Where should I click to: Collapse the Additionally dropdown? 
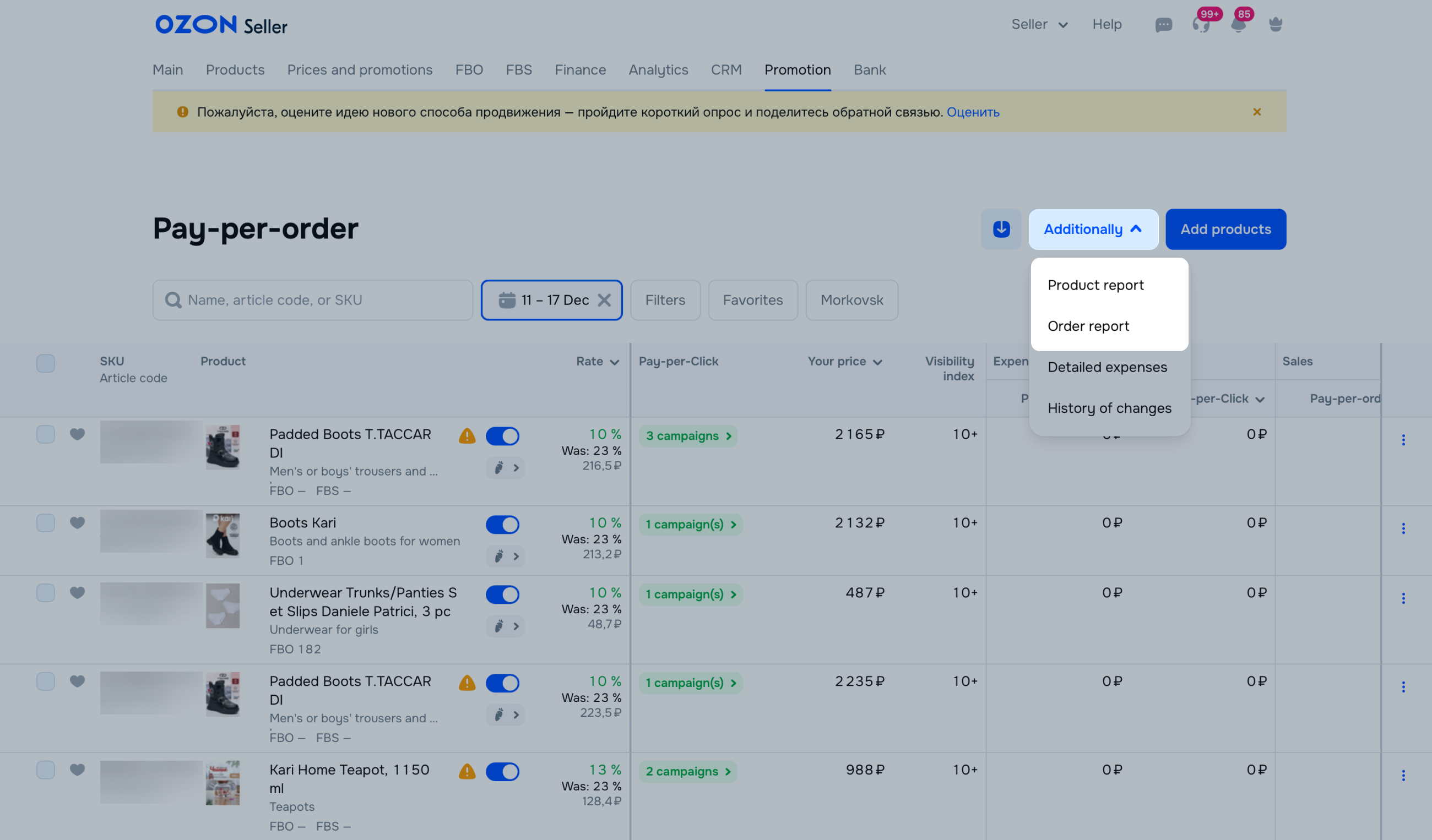1093,229
